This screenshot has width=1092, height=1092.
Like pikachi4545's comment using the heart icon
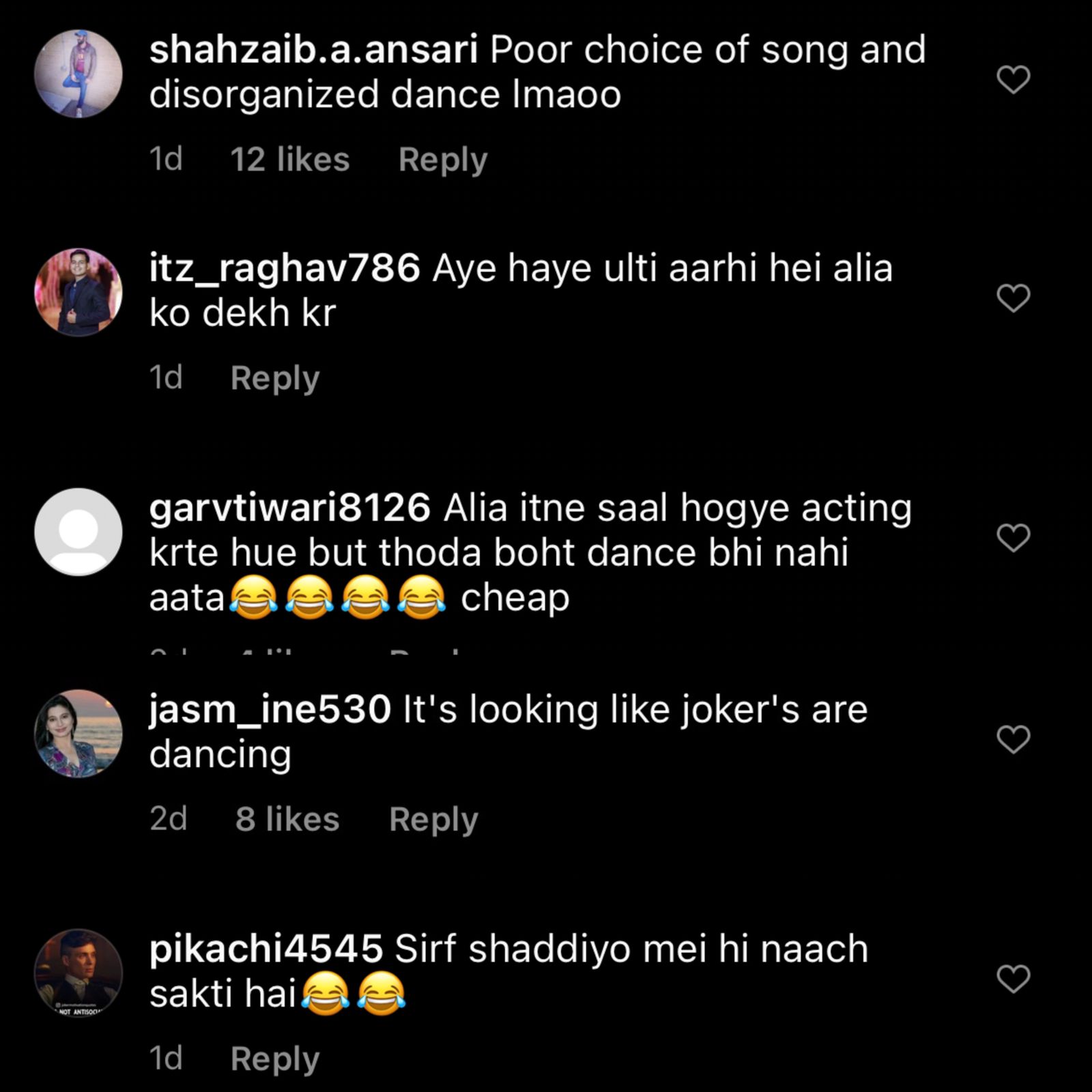[x=1014, y=977]
